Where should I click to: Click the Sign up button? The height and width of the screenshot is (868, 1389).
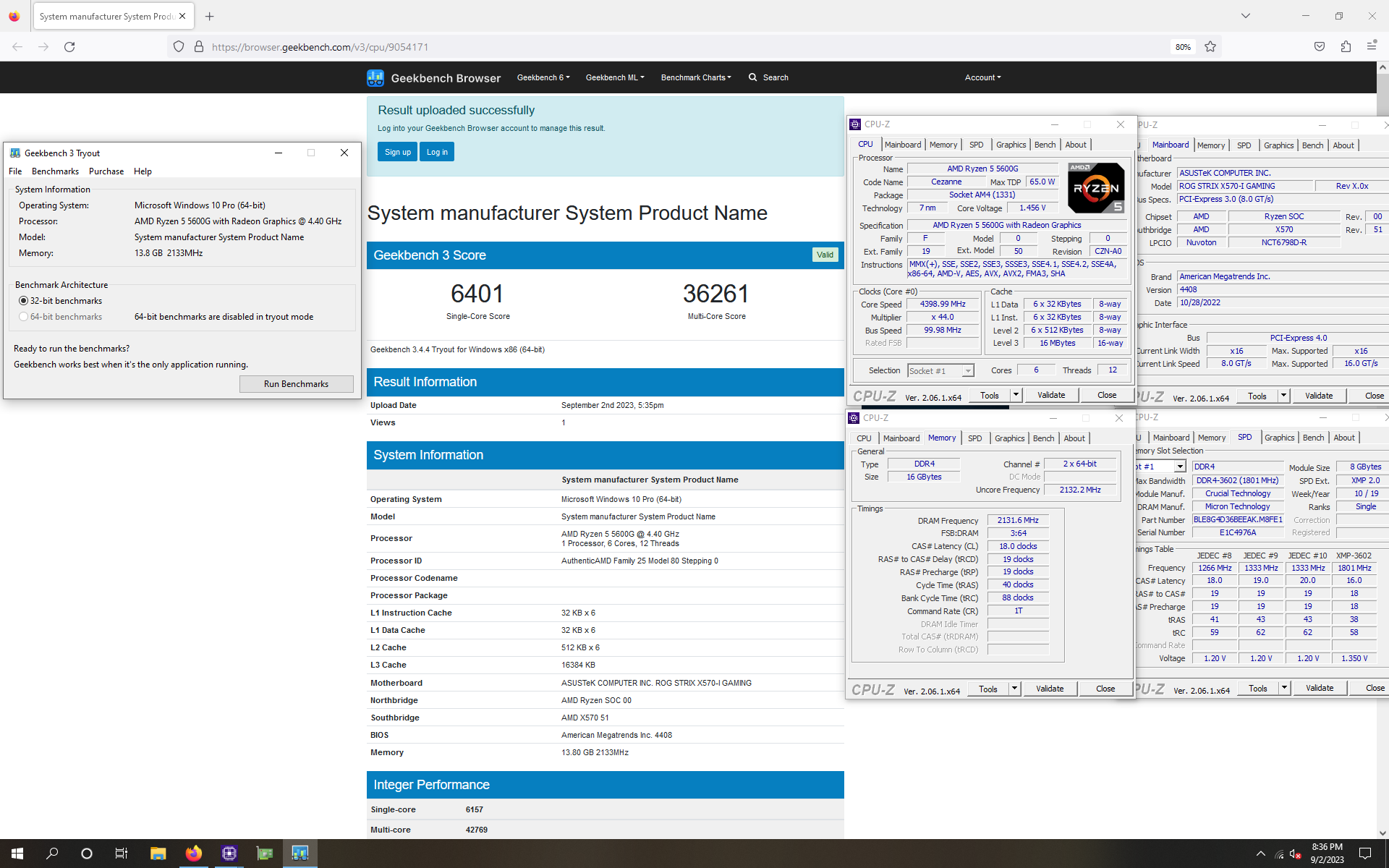[397, 152]
